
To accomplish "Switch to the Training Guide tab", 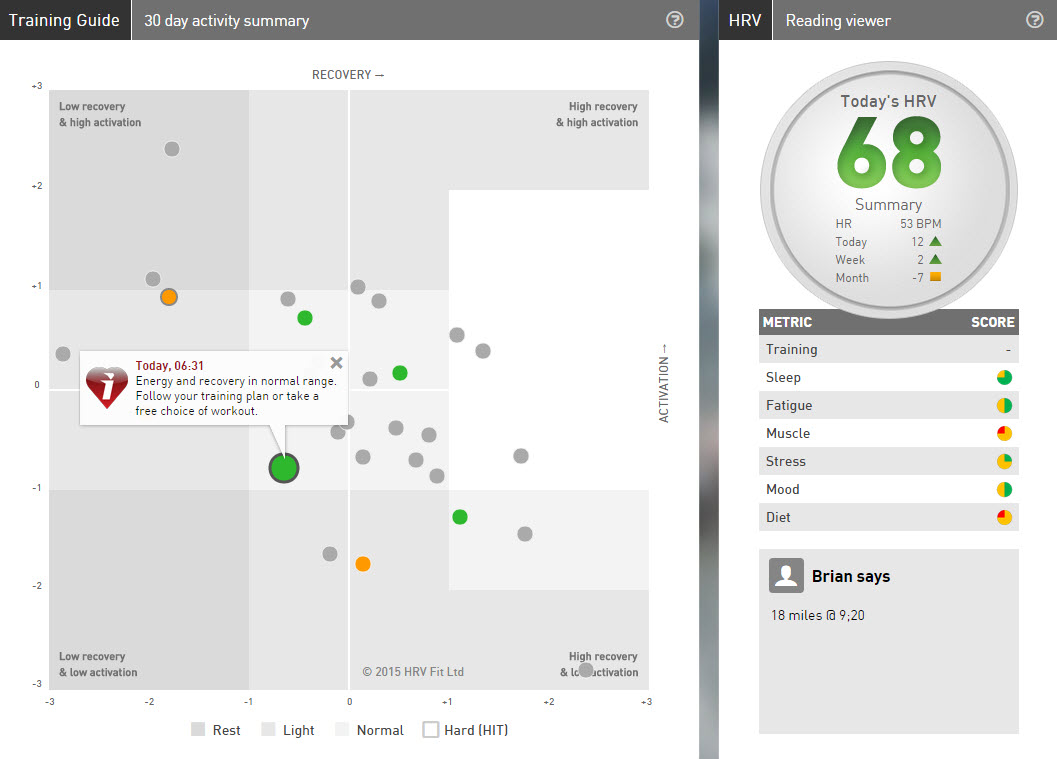I will point(65,20).
